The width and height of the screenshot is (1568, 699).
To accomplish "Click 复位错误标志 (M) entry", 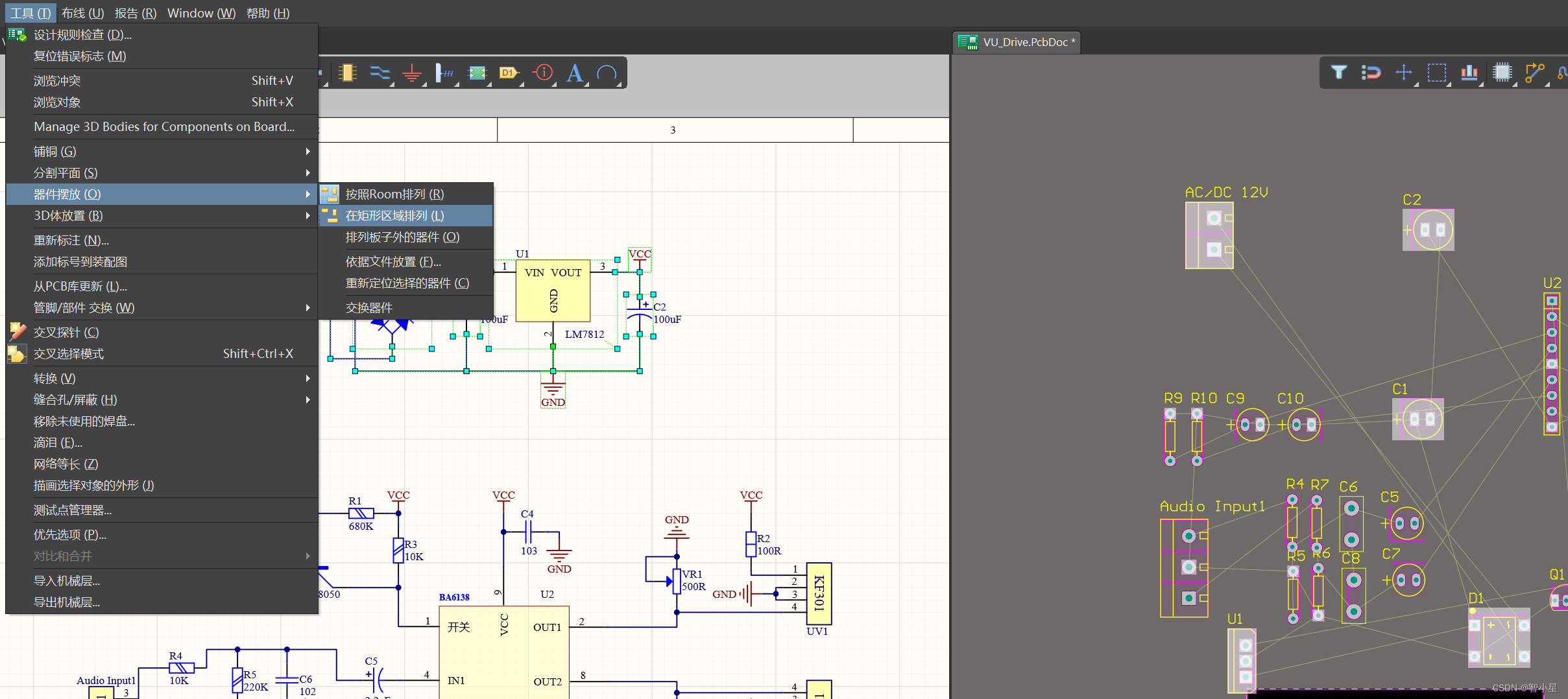I will point(162,56).
